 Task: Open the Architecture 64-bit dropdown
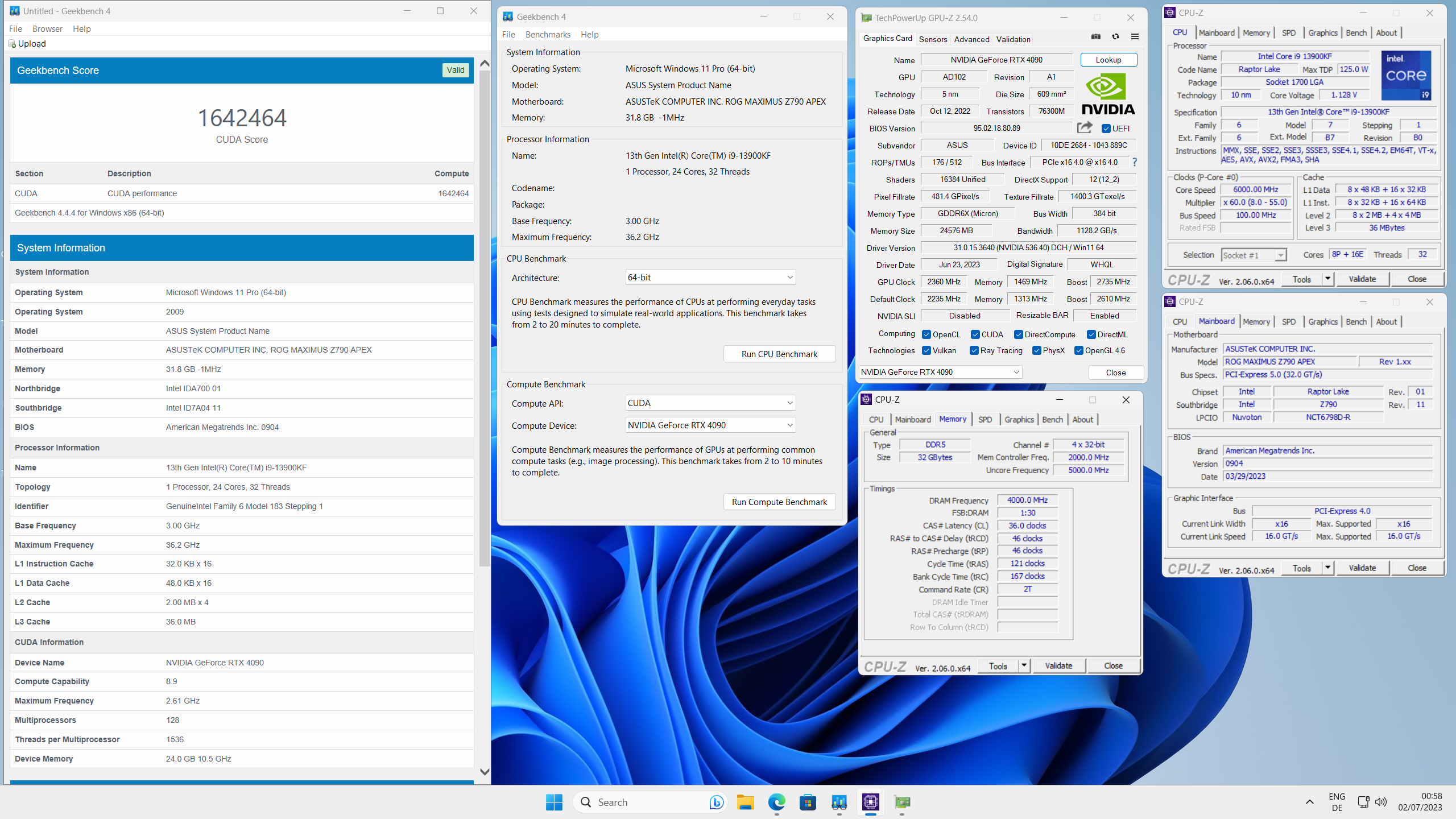pos(710,277)
